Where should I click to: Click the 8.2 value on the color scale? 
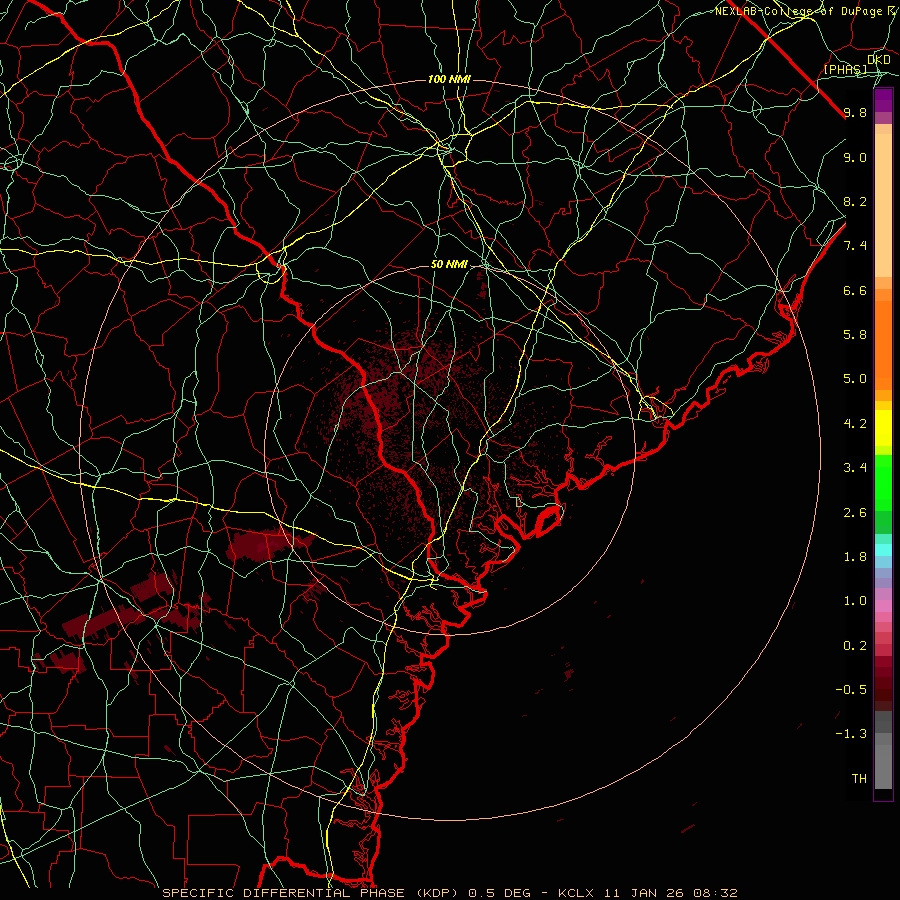pyautogui.click(x=855, y=201)
